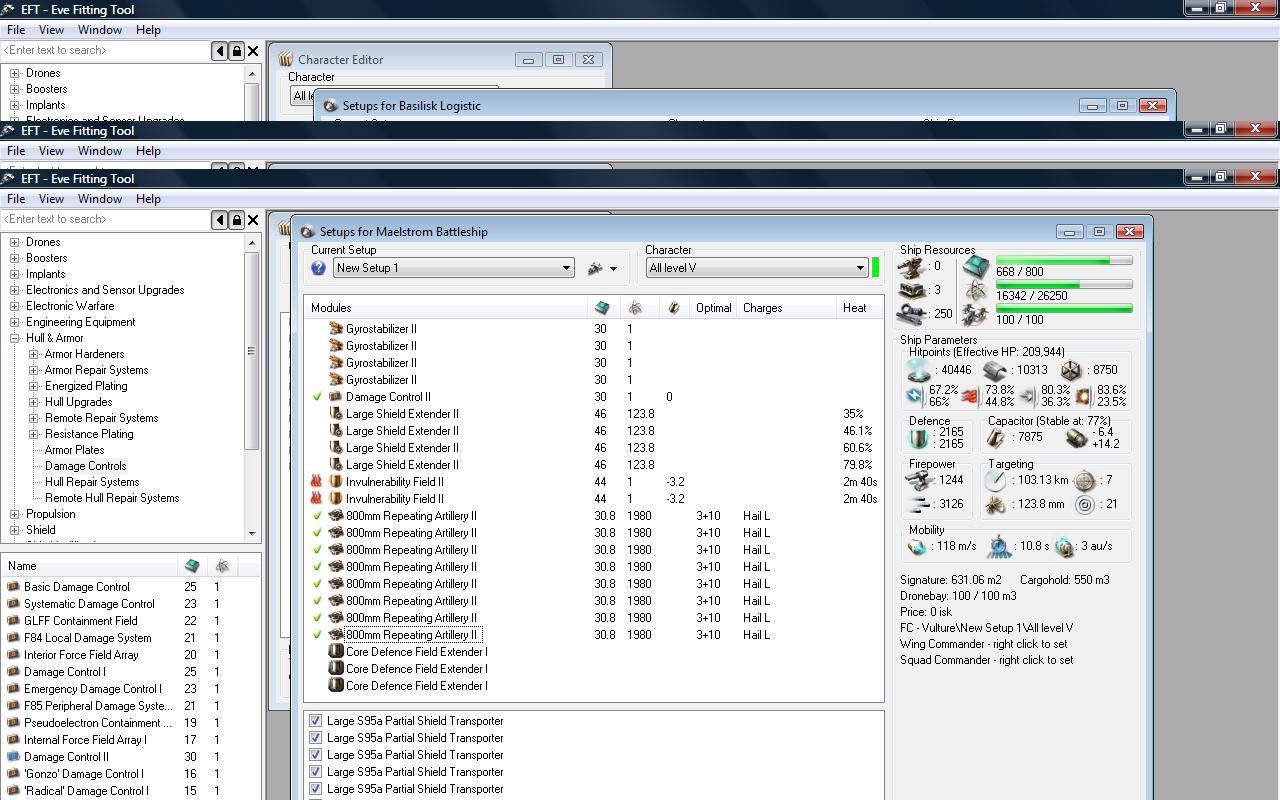The height and width of the screenshot is (800, 1280).
Task: Click the launcher hardpoints icon showing 3
Action: point(911,291)
